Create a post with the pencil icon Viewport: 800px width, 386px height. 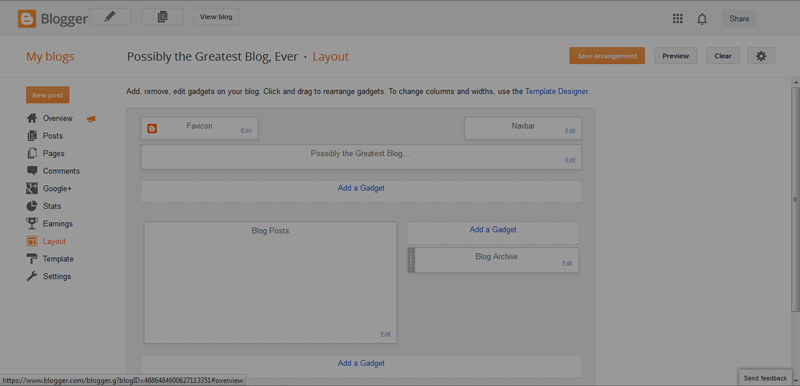(110, 17)
